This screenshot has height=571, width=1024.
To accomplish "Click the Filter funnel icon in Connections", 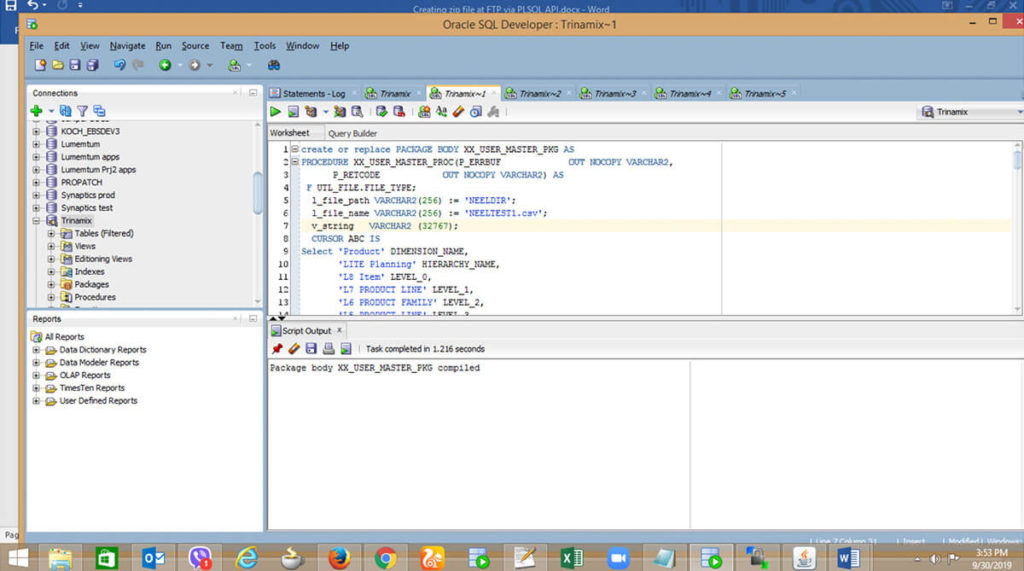I will coord(82,111).
